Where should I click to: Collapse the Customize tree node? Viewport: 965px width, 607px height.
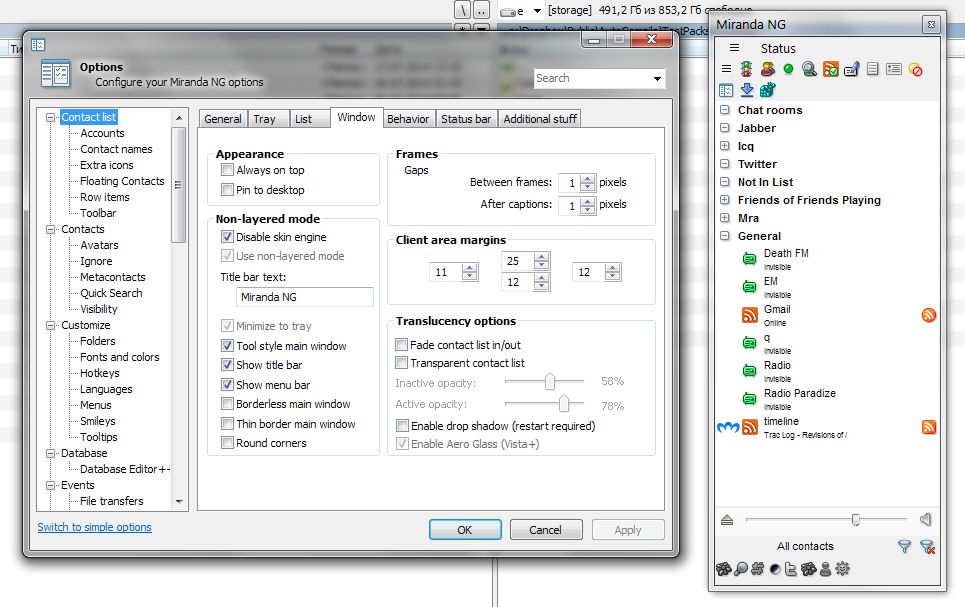[x=50, y=325]
